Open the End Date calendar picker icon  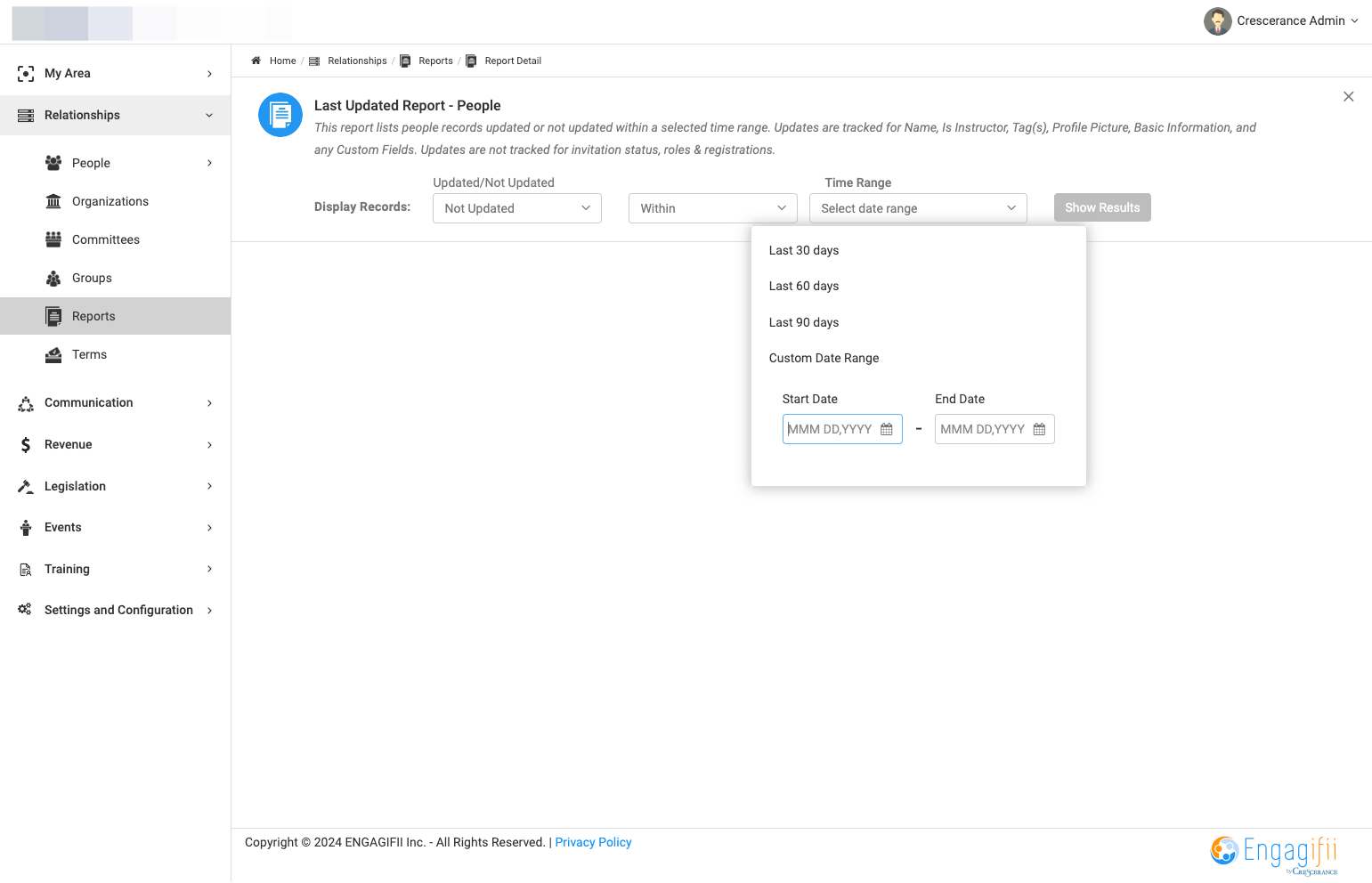pos(1039,429)
